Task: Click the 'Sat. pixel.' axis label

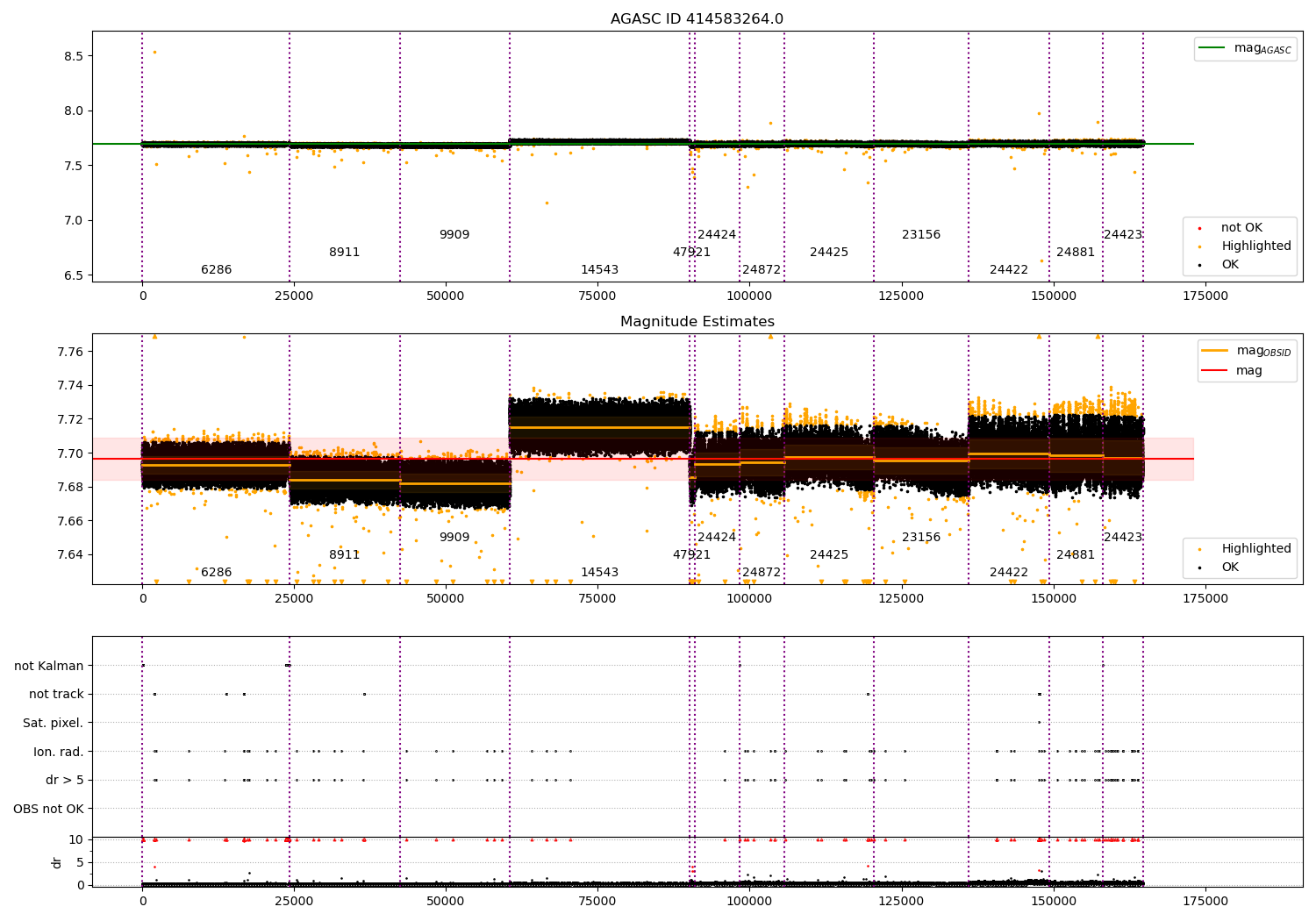Action: tap(54, 723)
